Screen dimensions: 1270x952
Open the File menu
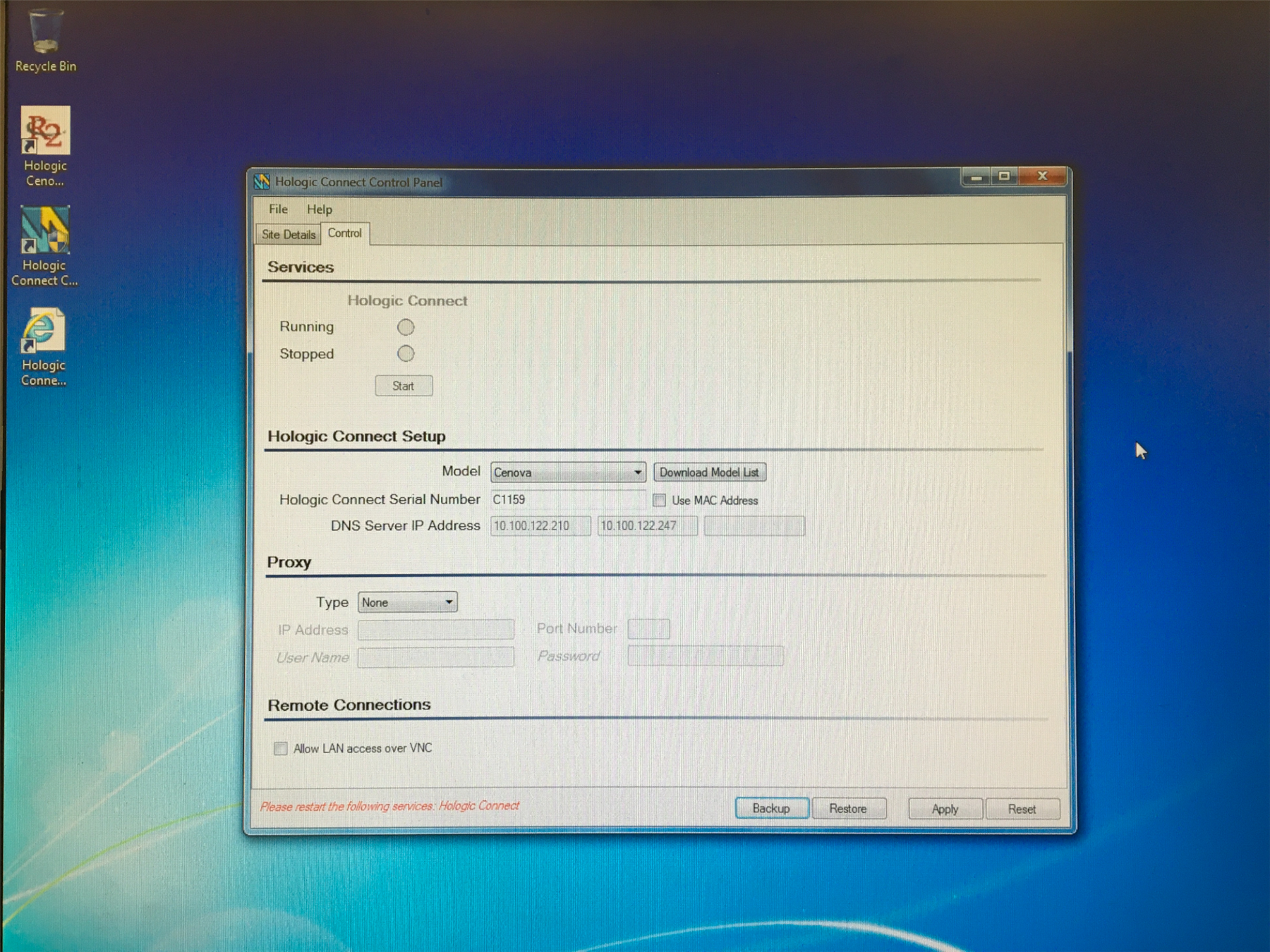(278, 209)
